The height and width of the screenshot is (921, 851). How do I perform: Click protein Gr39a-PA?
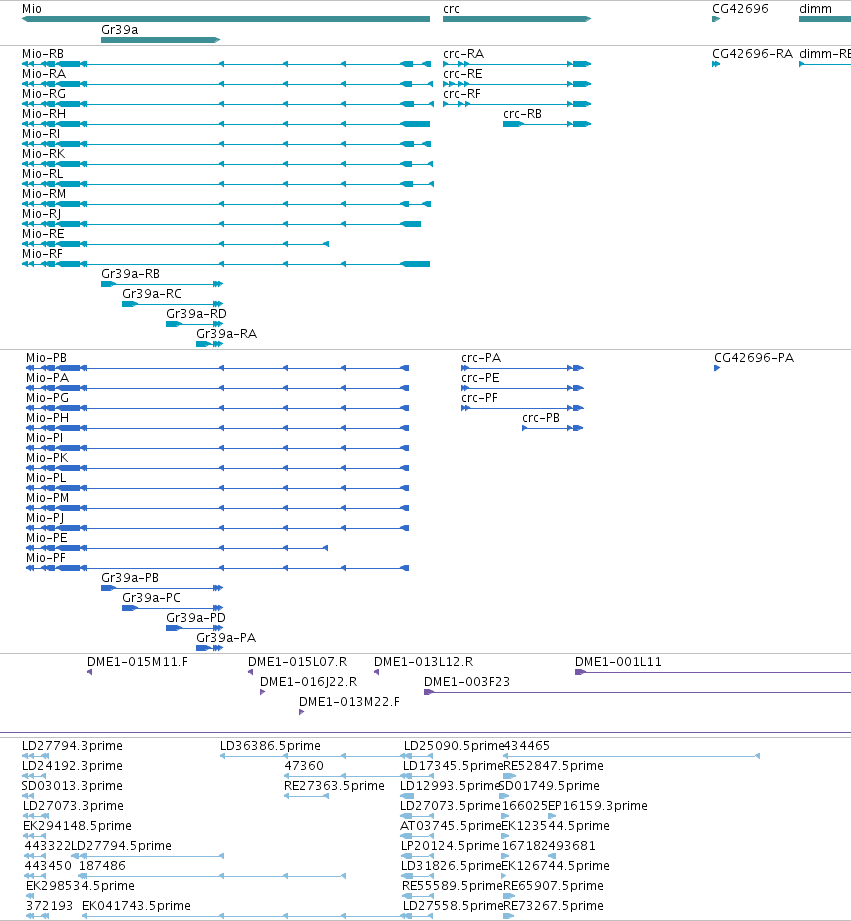226,637
